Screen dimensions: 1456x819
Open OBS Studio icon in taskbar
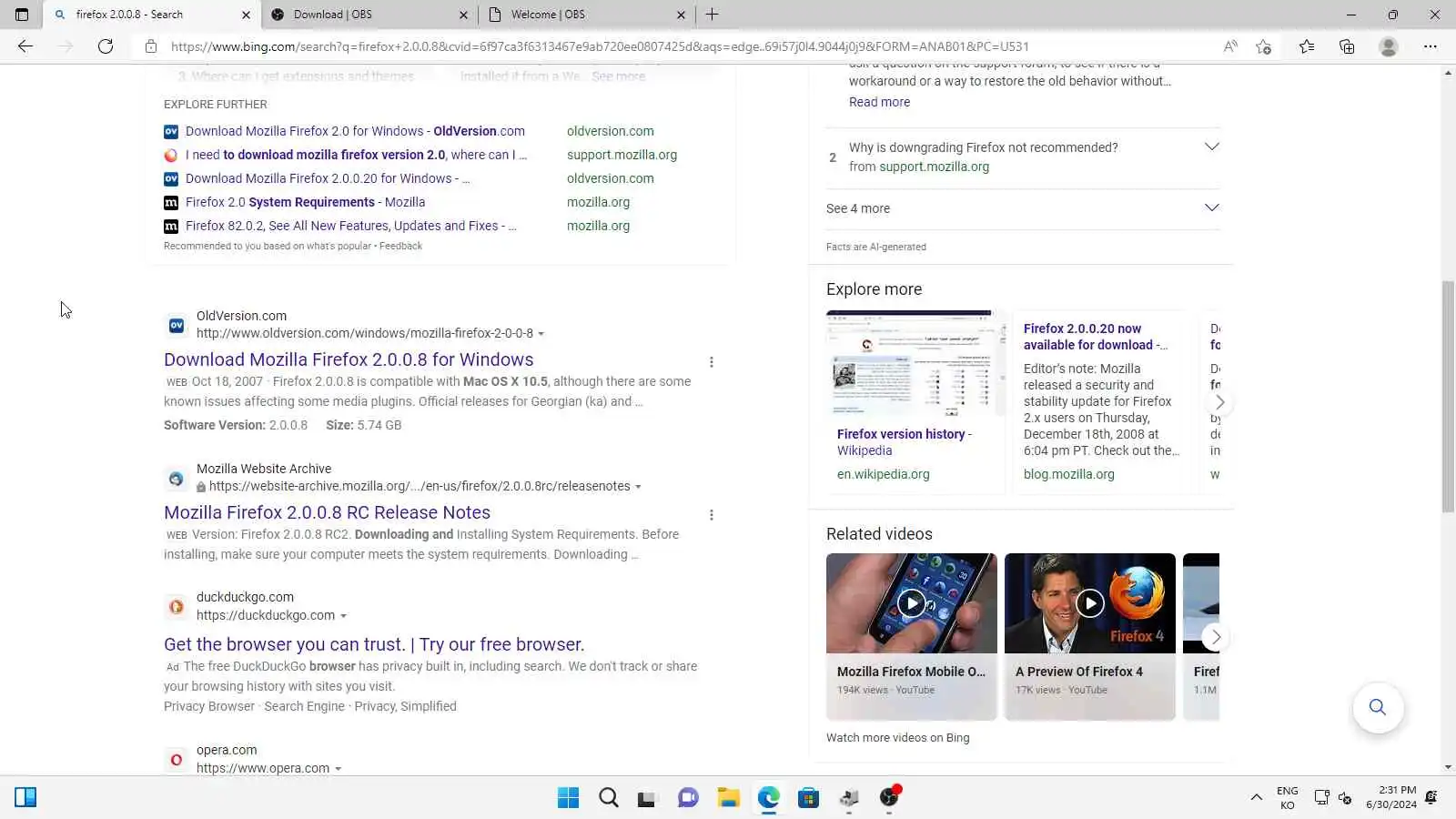889,798
